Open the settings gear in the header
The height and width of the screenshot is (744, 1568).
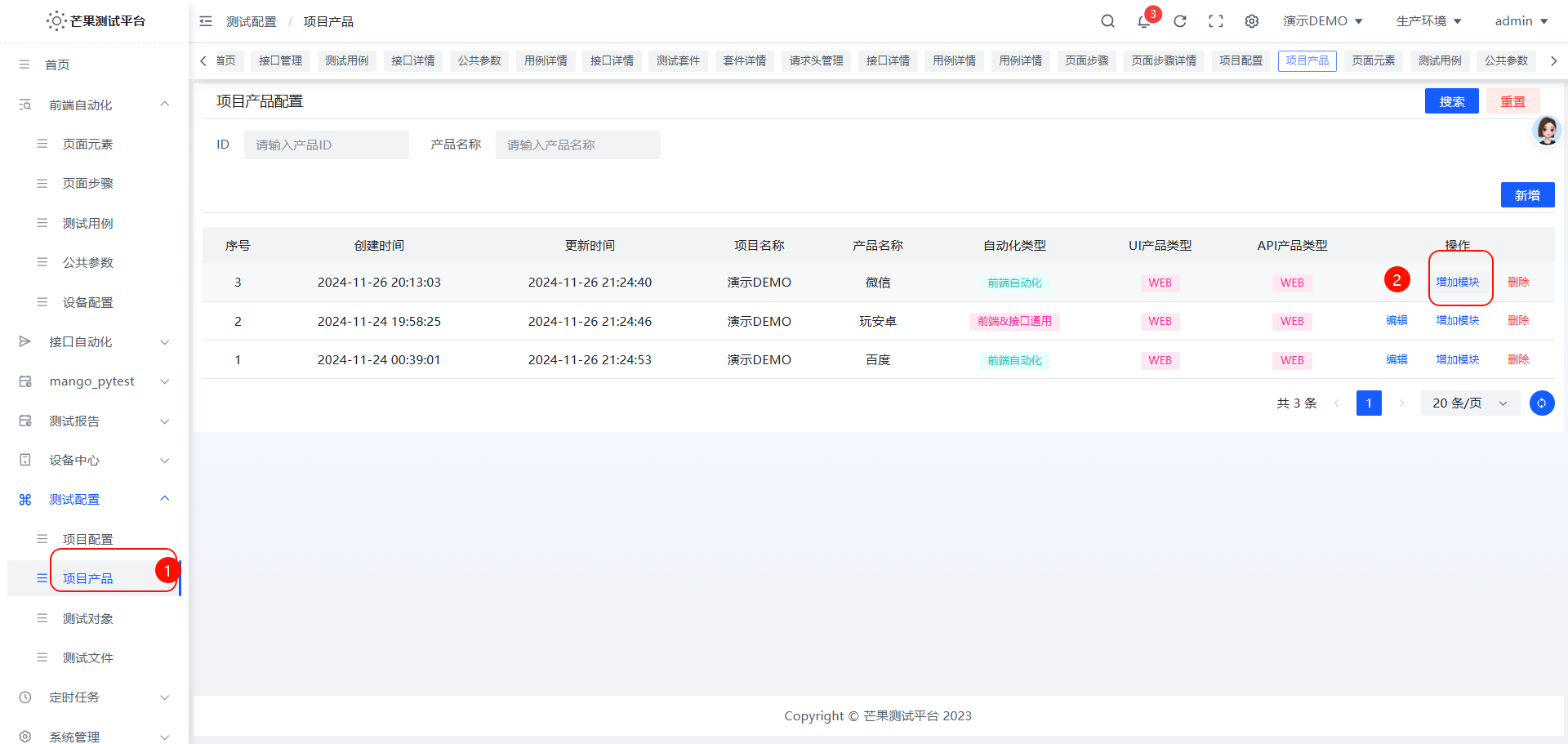click(1252, 20)
